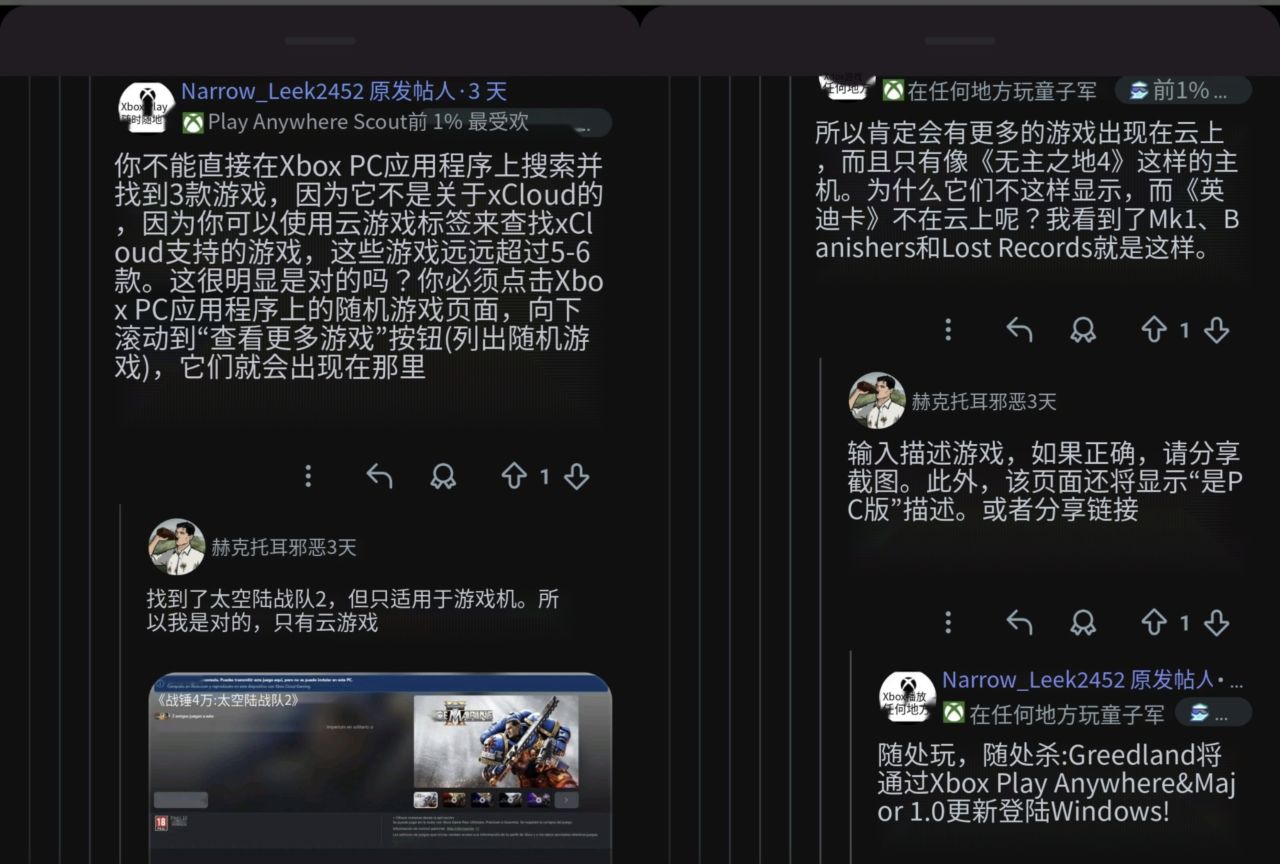Upvote the 无主之地4 comment

click(1154, 329)
